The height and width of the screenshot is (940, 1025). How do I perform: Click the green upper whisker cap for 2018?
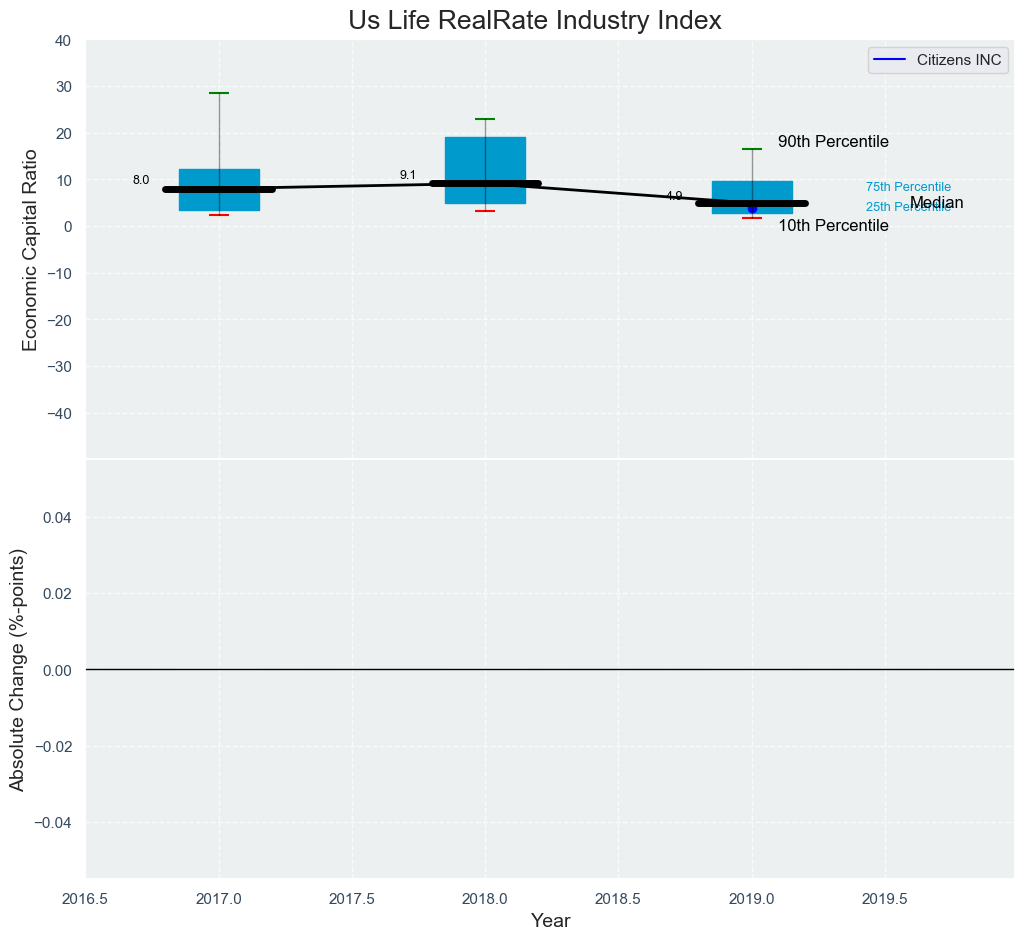(485, 119)
